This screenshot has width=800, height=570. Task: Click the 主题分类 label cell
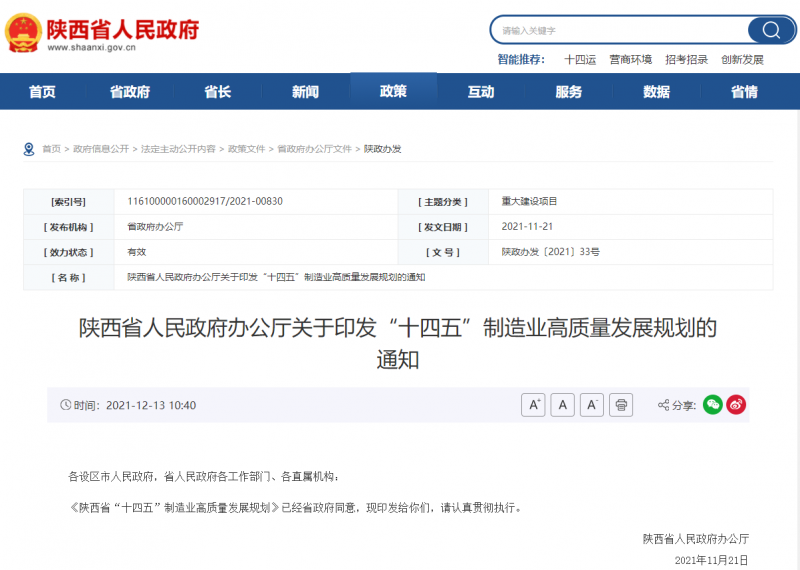click(443, 202)
